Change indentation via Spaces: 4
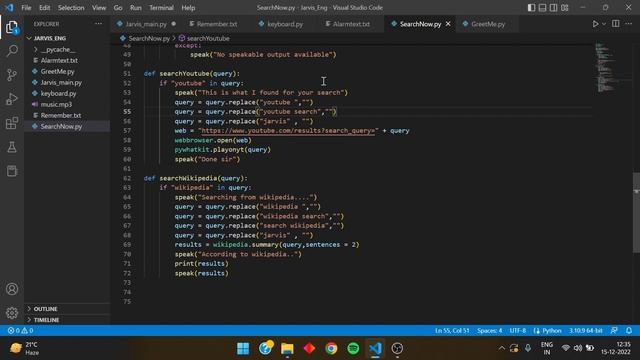Screen dimensions: 640x360 pos(489,330)
